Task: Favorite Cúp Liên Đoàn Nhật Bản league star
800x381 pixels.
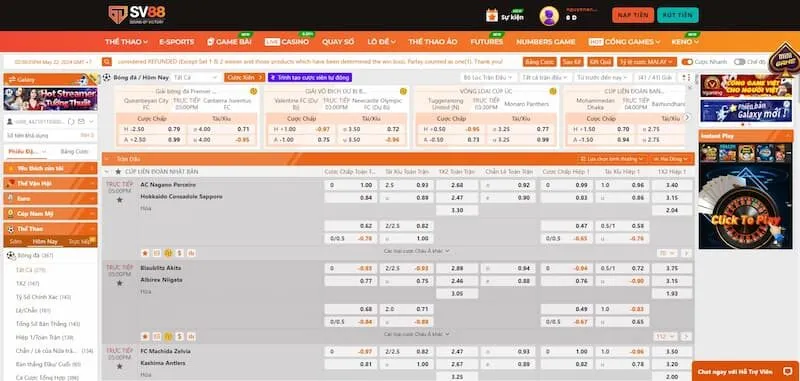Action: 118,172
